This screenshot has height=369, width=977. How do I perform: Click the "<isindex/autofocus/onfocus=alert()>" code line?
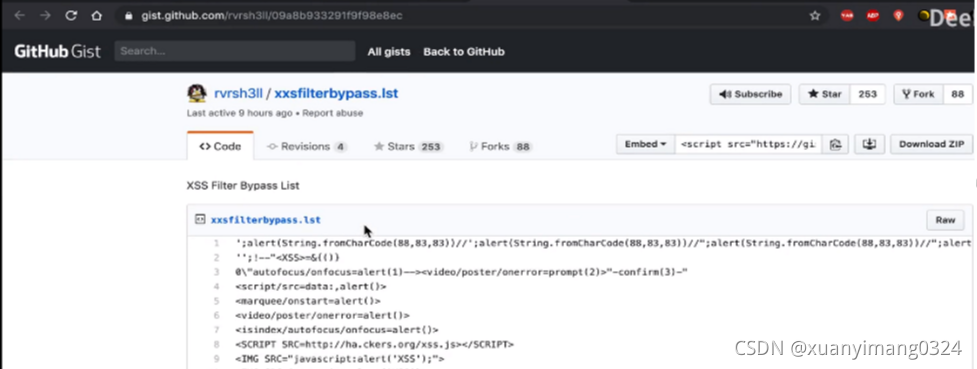pos(337,330)
